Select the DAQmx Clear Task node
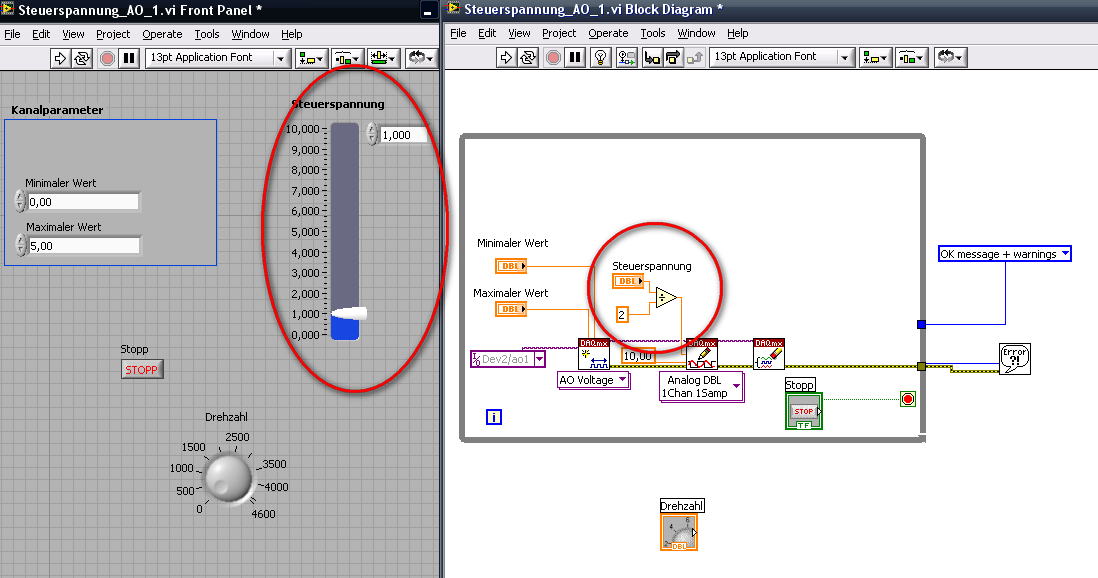Viewport: 1098px width, 578px height. [x=768, y=355]
